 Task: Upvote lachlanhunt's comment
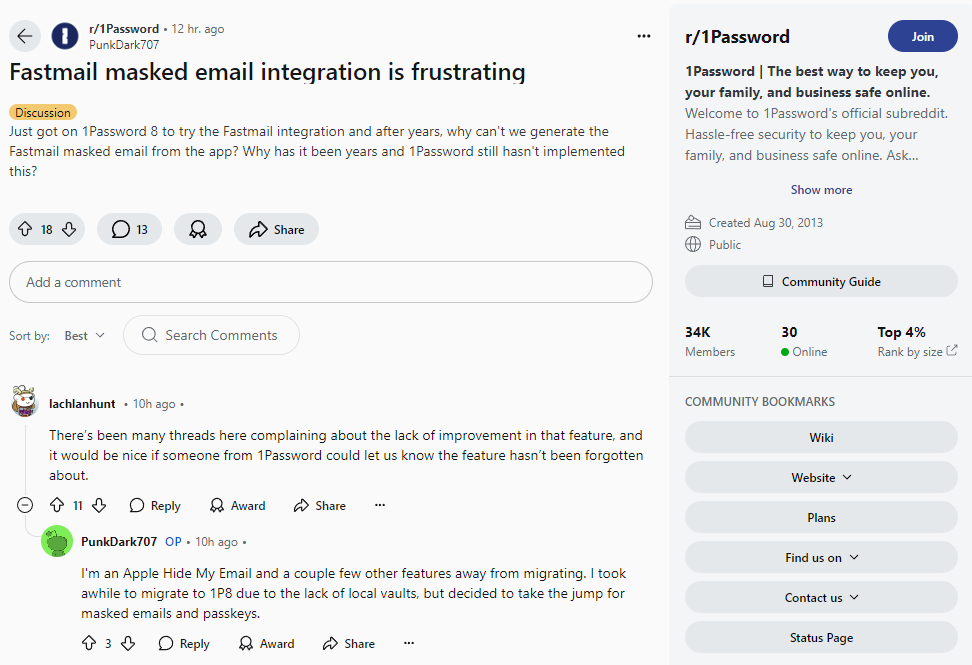pyautogui.click(x=57, y=505)
